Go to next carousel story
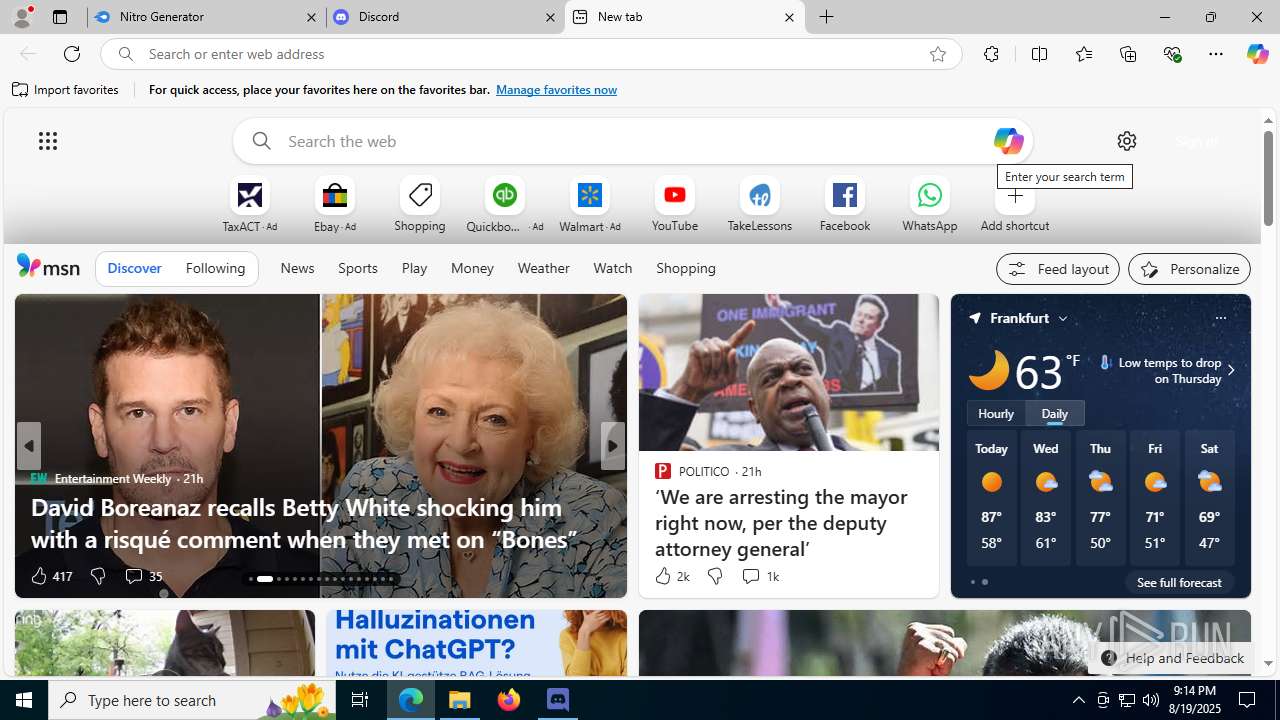Screen dimensions: 1280x720 [x=613, y=446]
